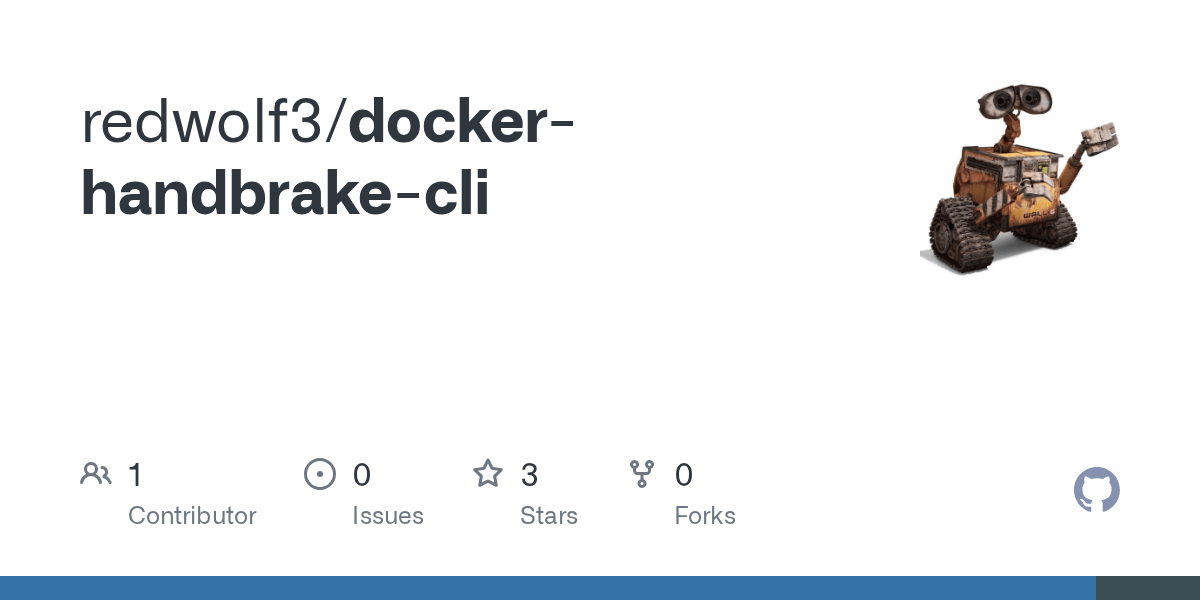The width and height of the screenshot is (1200, 600).
Task: Open the "Forks" label
Action: [705, 516]
